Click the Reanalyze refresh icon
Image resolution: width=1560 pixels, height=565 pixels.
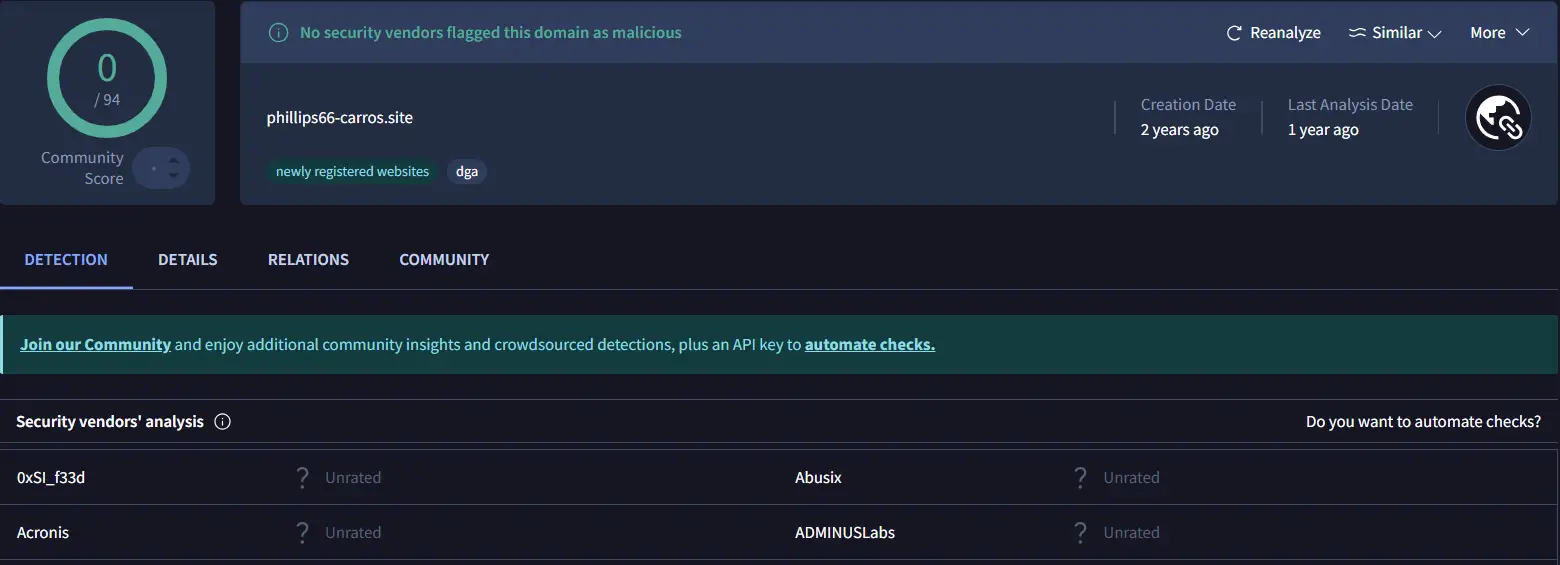click(1234, 33)
